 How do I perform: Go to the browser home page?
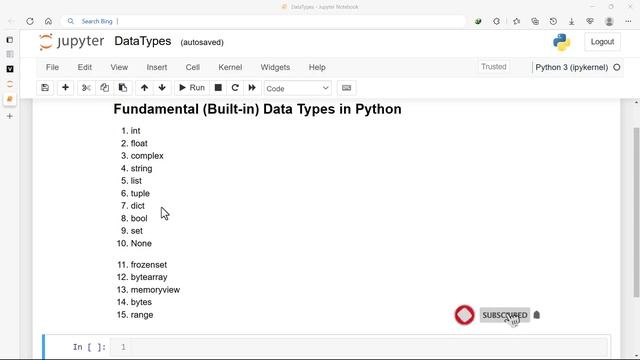click(x=48, y=21)
